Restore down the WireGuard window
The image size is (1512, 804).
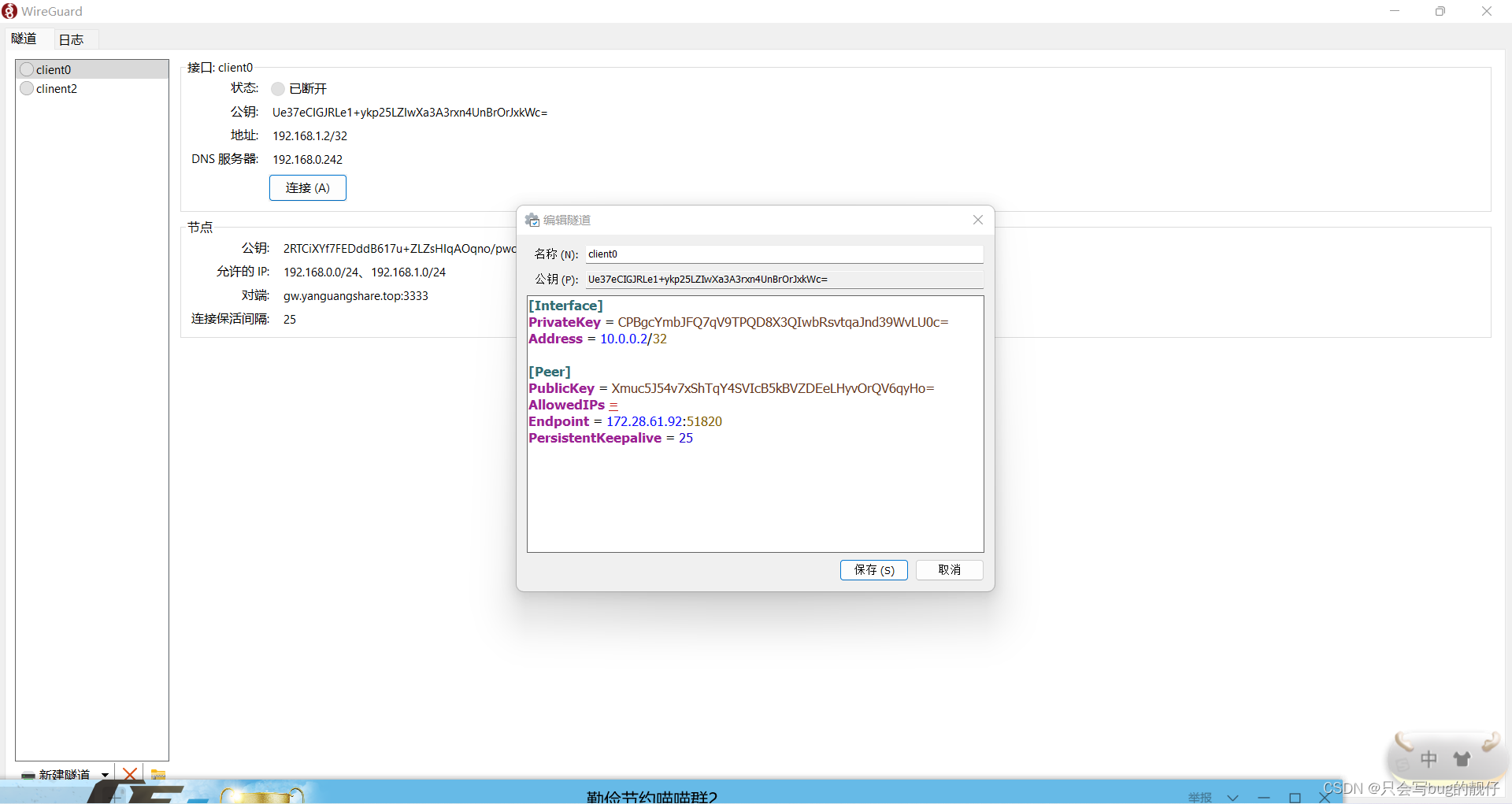tap(1440, 11)
